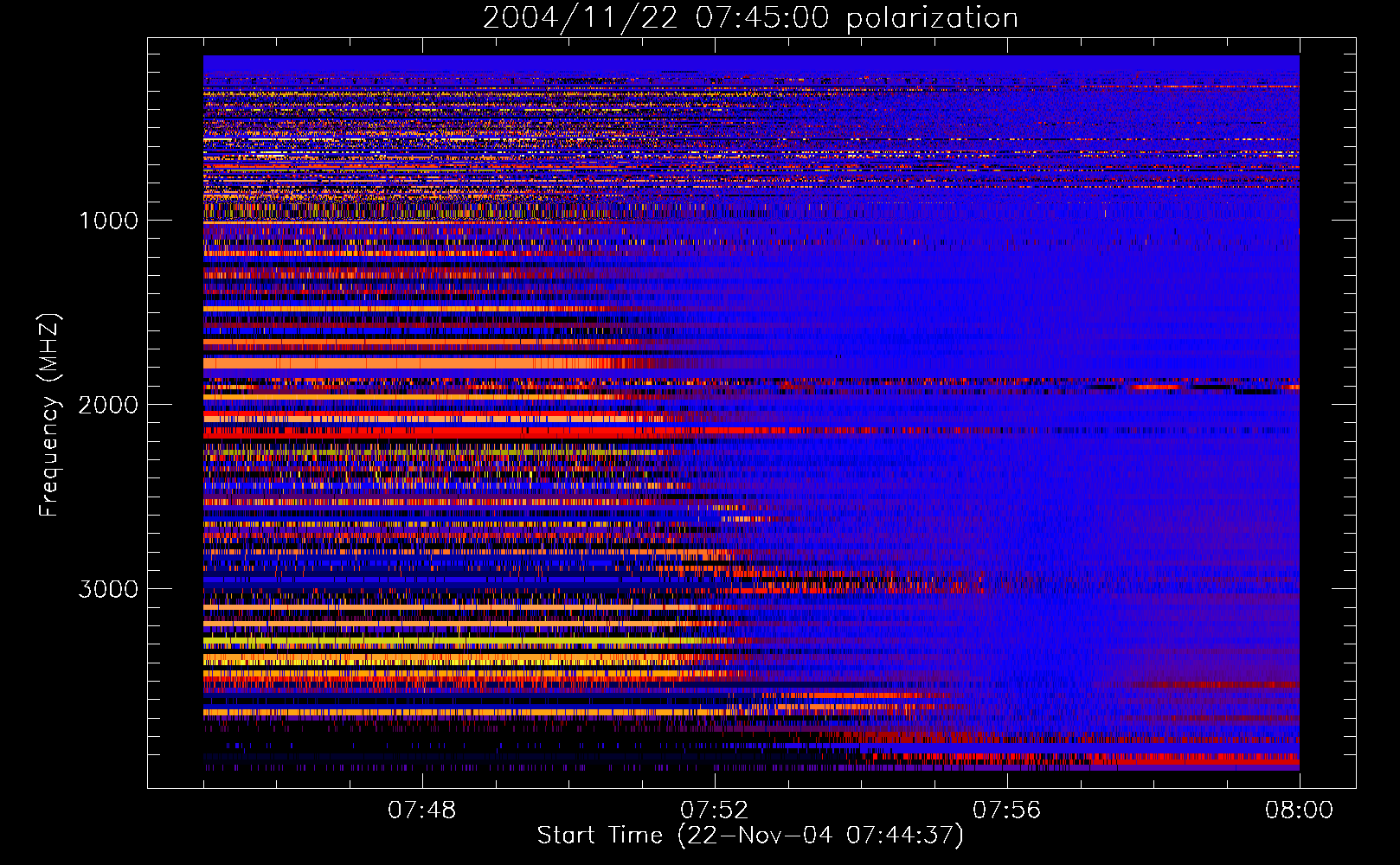1400x865 pixels.
Task: Click the 07:48 time tick label
Action: pos(422,811)
